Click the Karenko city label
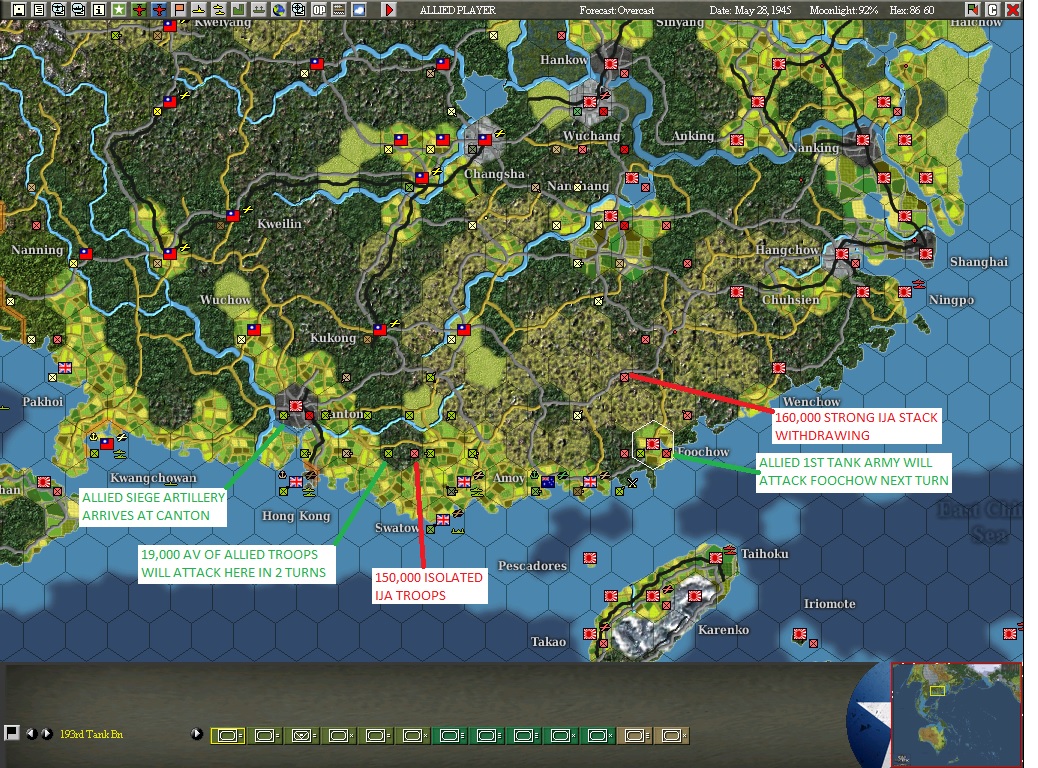 (x=723, y=630)
